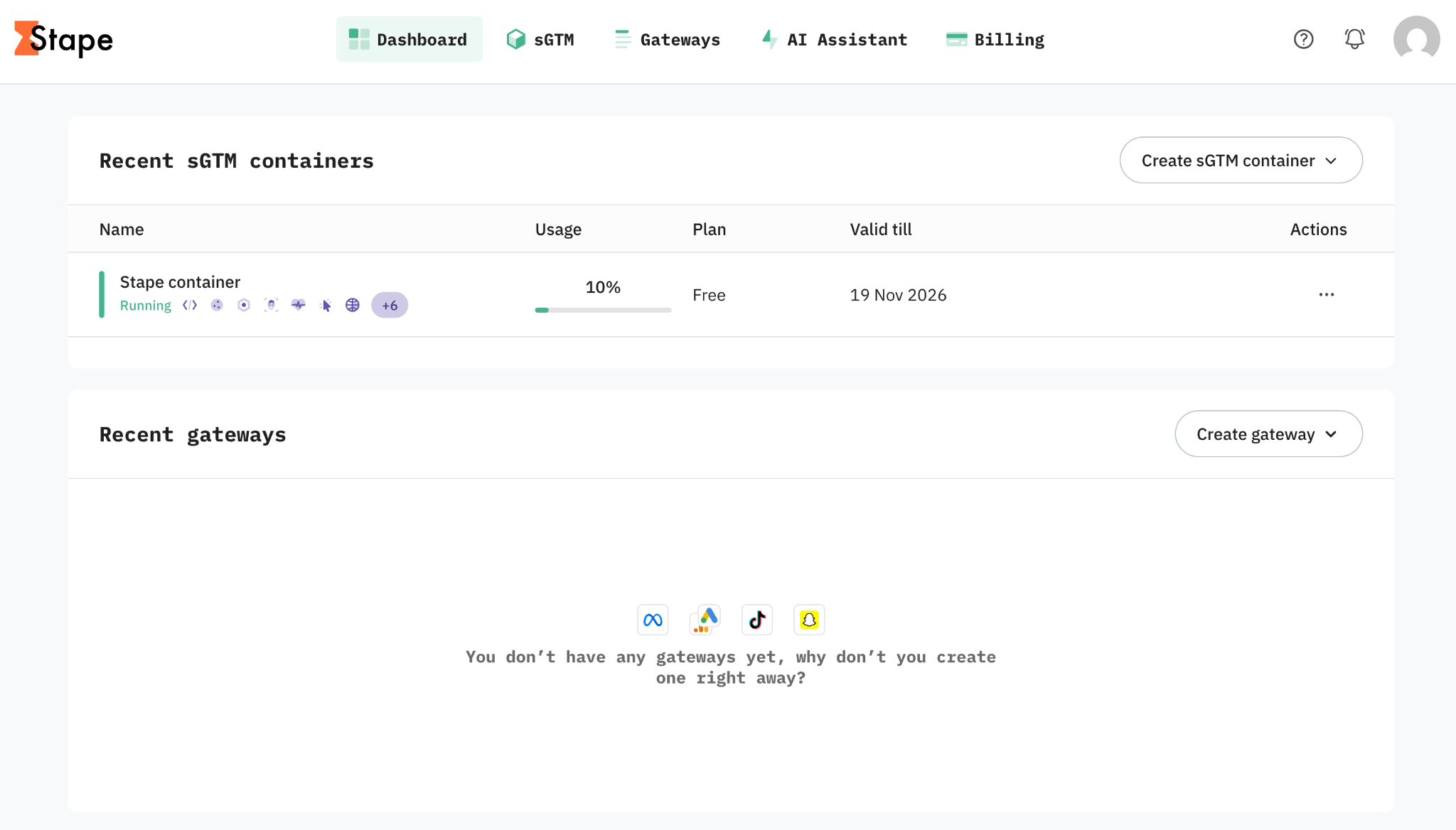This screenshot has height=830, width=1456.
Task: Open the AI Assistant tab
Action: click(835, 39)
